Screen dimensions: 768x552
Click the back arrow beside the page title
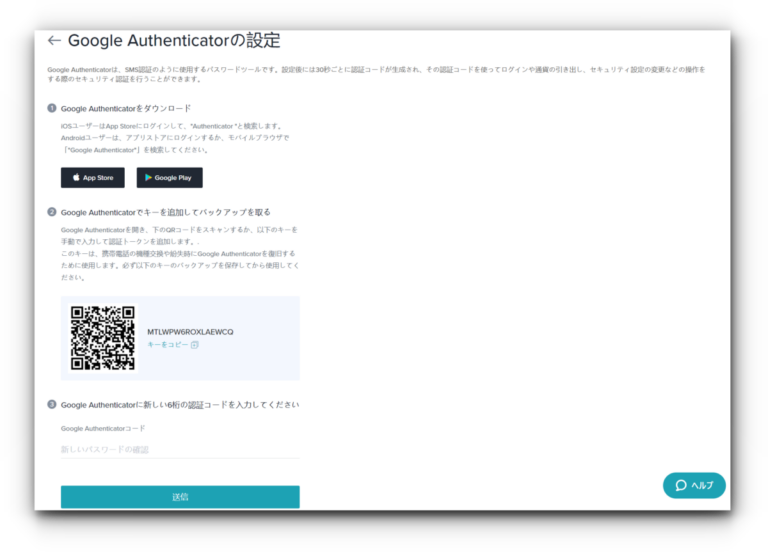54,41
